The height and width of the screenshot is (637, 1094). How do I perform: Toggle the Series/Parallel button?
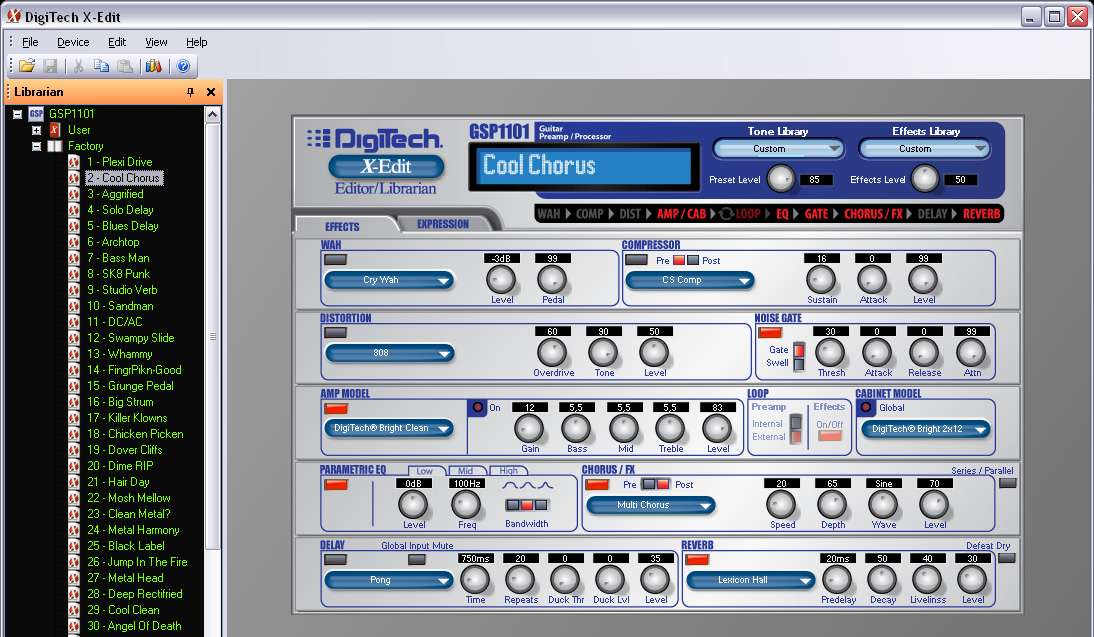click(1007, 483)
